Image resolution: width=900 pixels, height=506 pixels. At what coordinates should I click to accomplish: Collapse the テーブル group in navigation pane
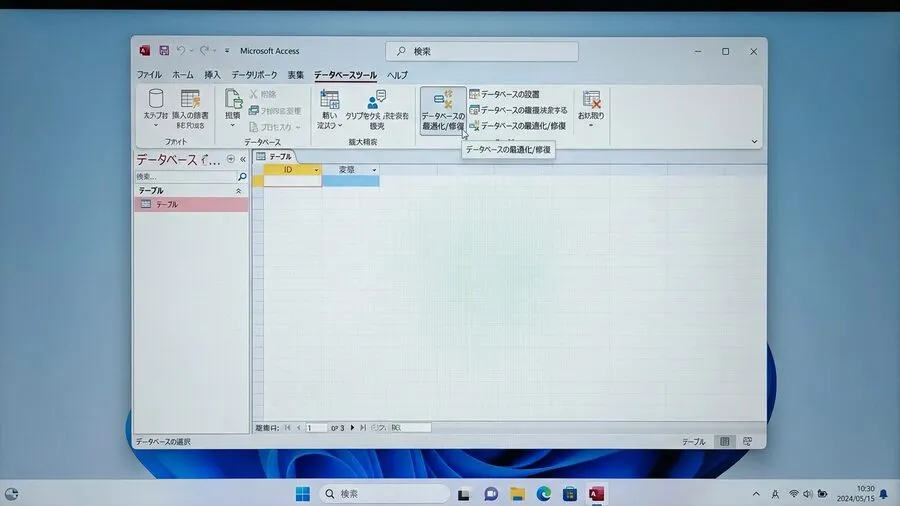click(x=238, y=190)
